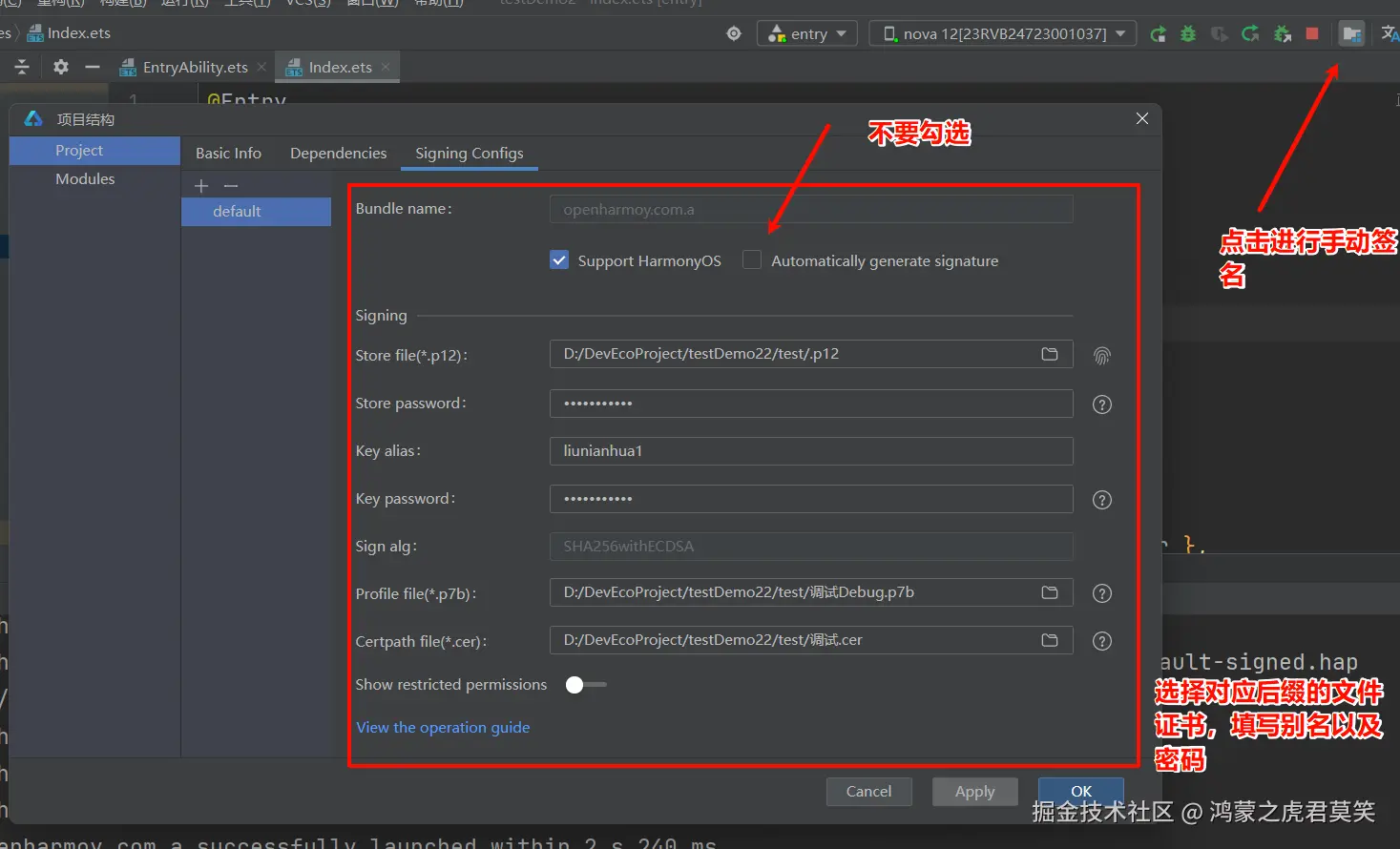Image resolution: width=1400 pixels, height=849 pixels.
Task: Click the Cancel button
Action: tap(869, 792)
